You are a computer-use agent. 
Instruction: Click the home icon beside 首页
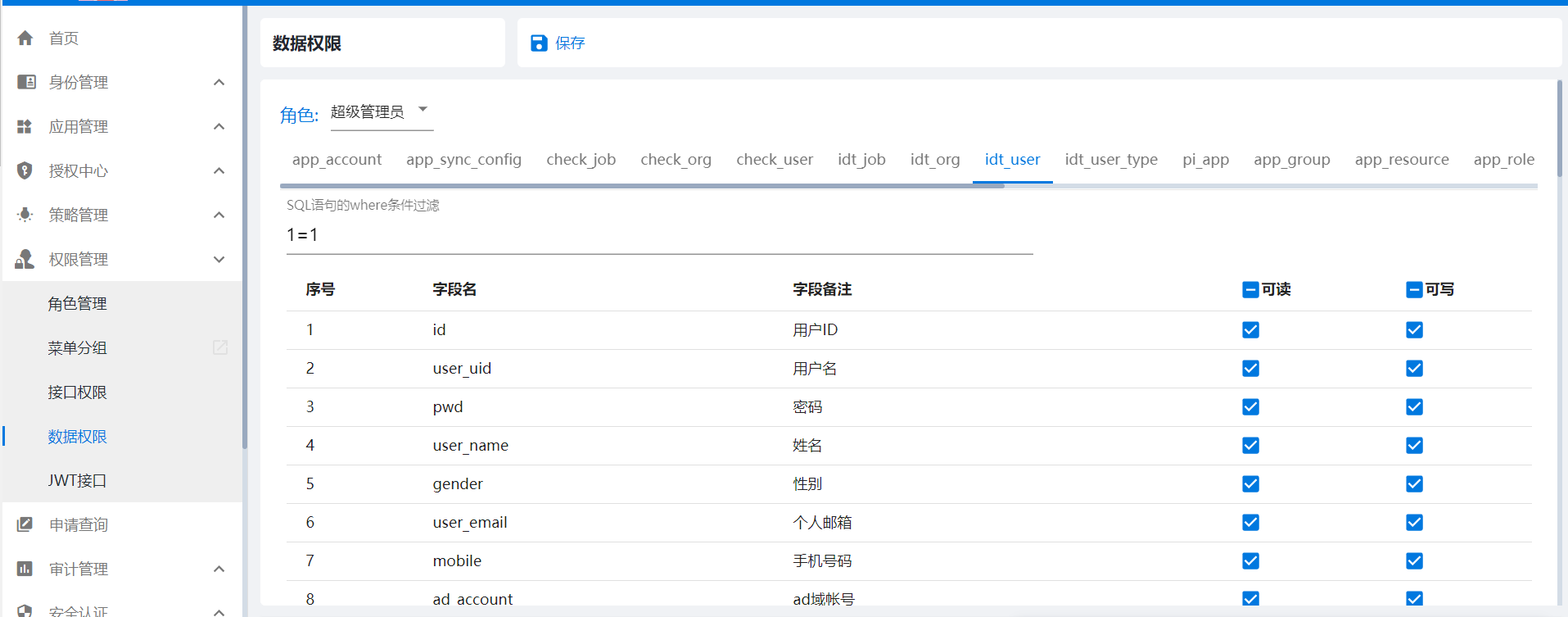click(x=25, y=39)
